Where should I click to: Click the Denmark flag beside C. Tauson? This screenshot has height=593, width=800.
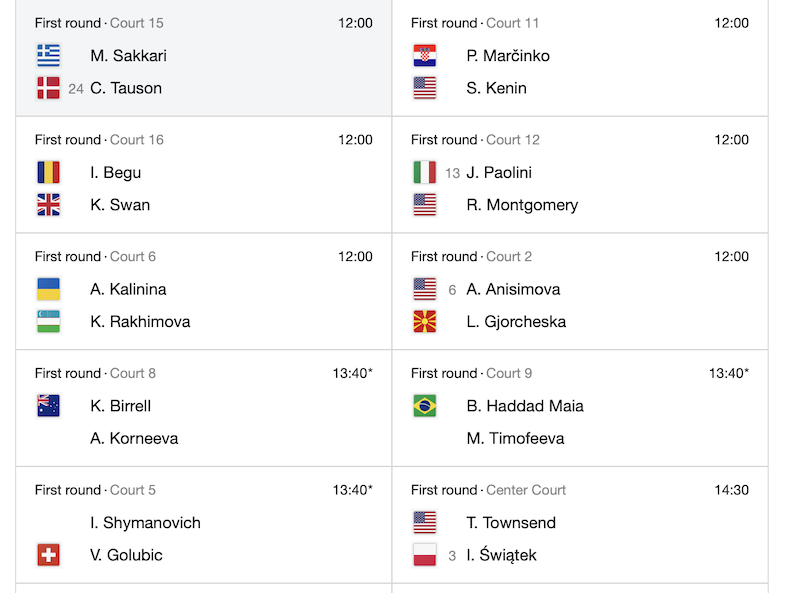pos(48,88)
